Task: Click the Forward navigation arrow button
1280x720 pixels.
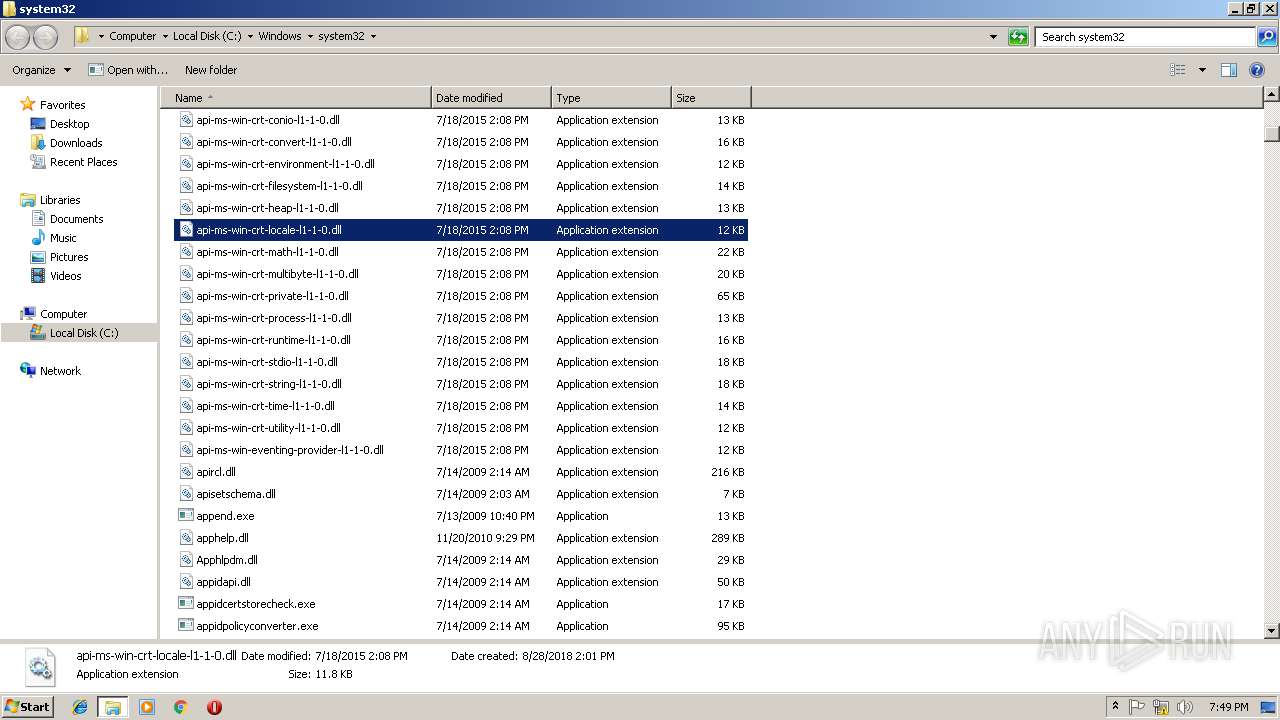Action: pos(46,37)
